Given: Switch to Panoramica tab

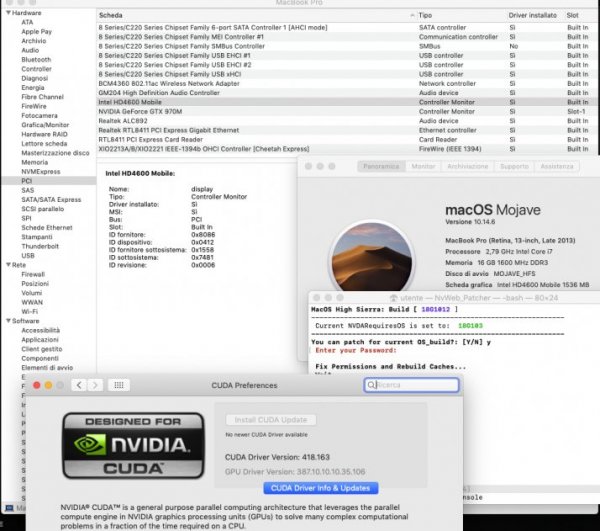Looking at the screenshot, I should point(381,166).
